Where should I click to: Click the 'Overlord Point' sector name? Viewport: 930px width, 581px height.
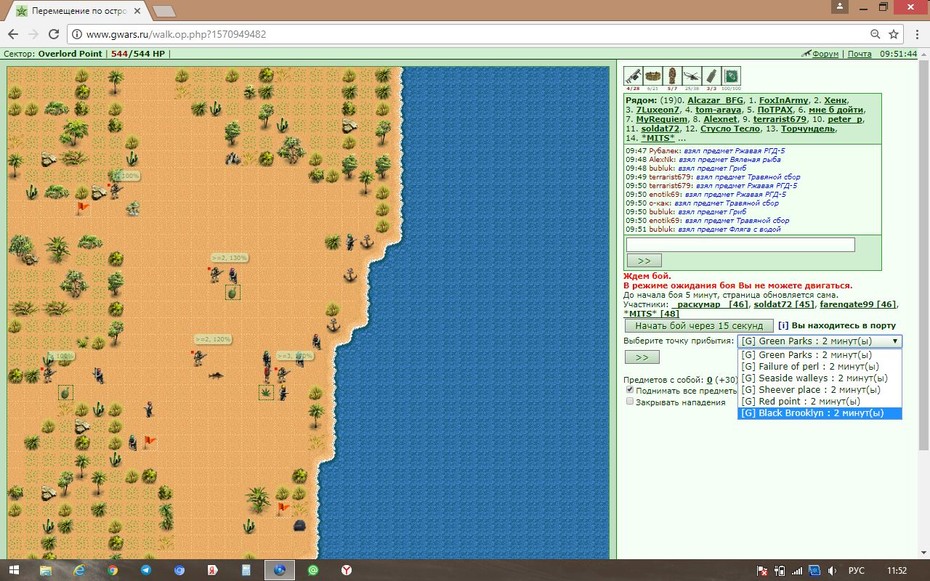[70, 53]
